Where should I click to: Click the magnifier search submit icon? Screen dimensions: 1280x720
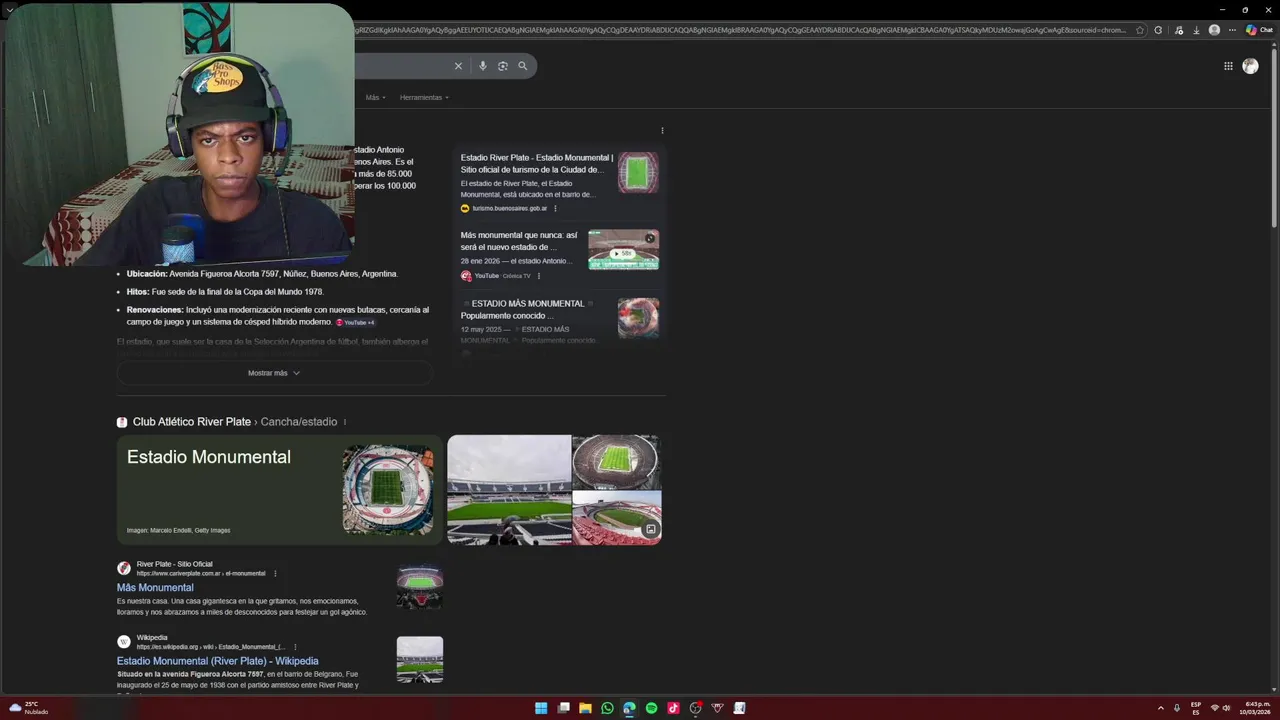[522, 66]
